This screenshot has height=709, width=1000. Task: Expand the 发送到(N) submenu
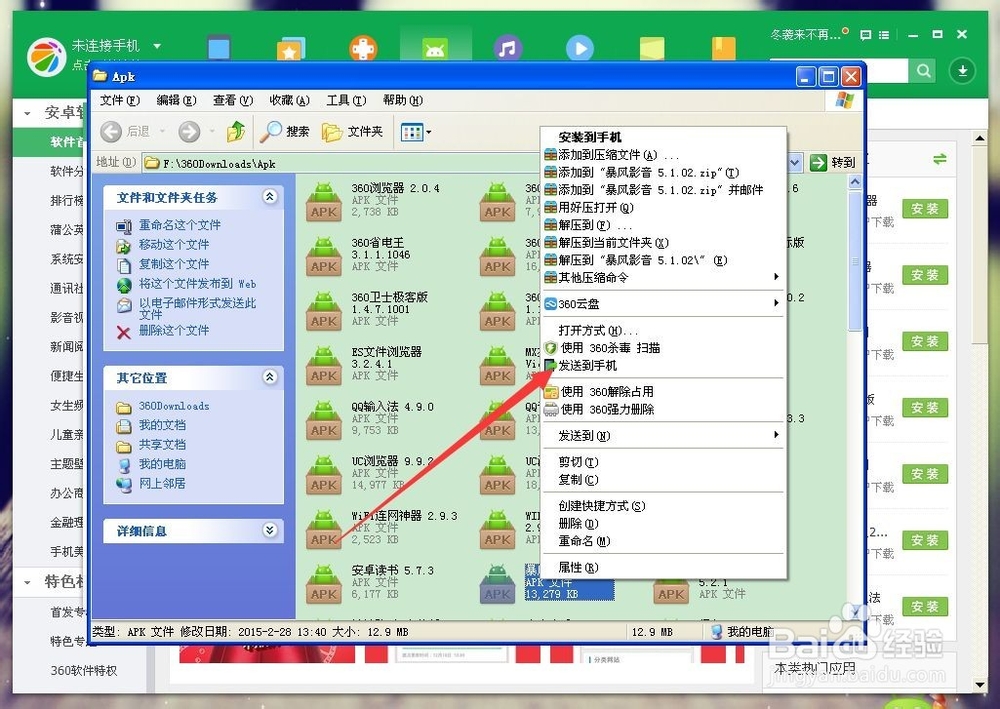[663, 435]
